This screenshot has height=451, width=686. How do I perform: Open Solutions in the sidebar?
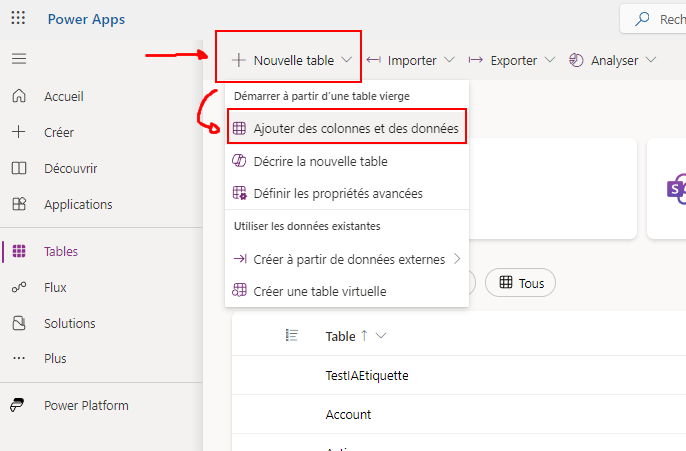(x=101, y=323)
